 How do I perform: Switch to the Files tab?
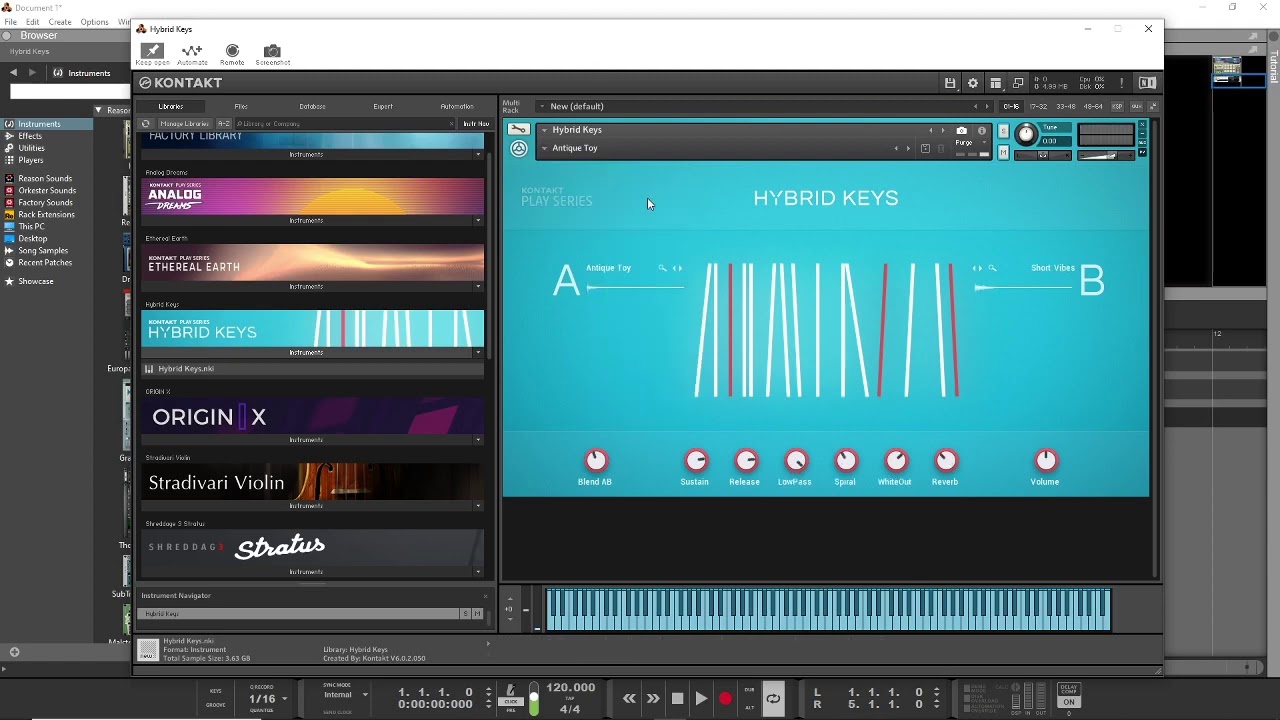(x=241, y=106)
